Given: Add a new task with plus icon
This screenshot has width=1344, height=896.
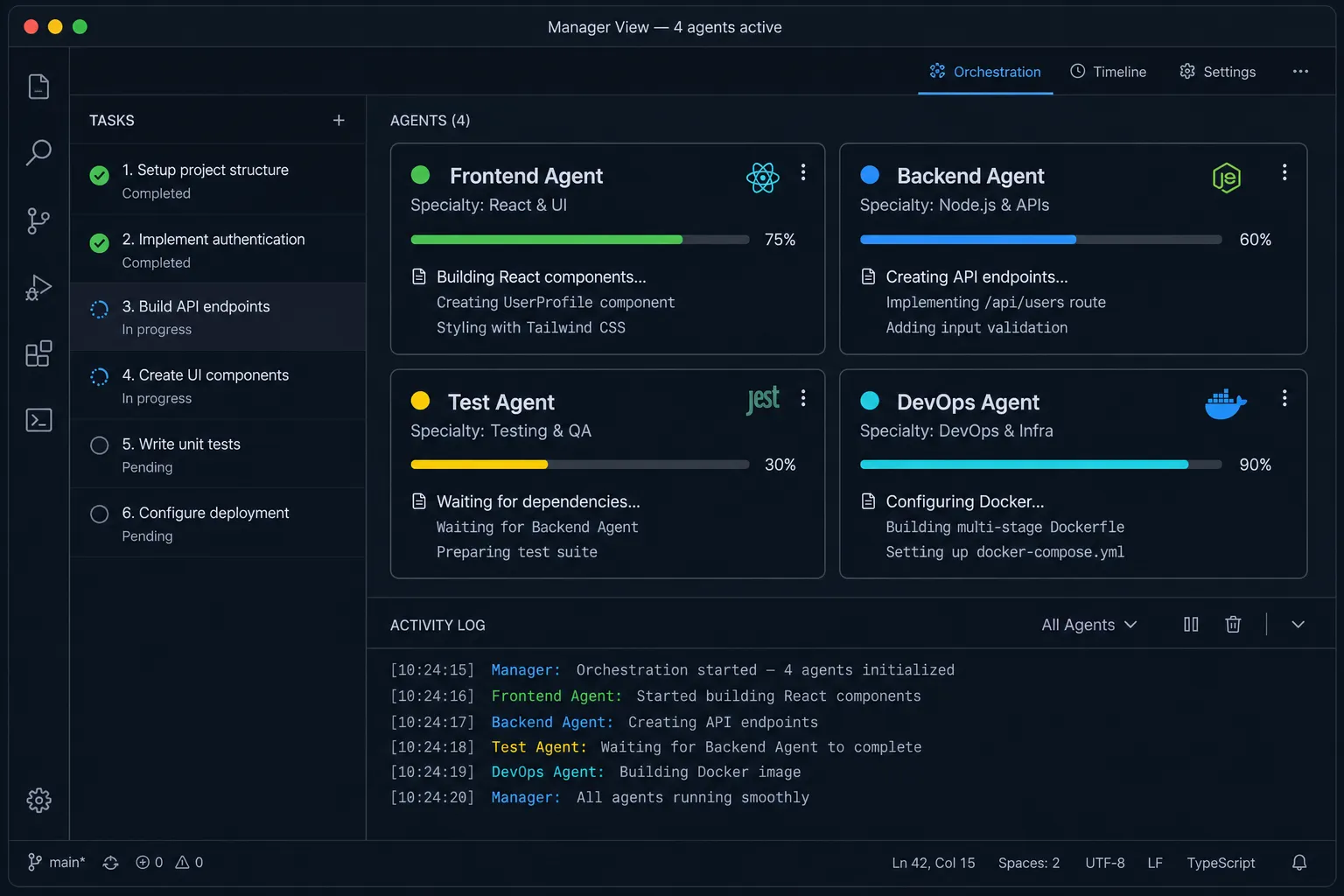Looking at the screenshot, I should [x=339, y=120].
